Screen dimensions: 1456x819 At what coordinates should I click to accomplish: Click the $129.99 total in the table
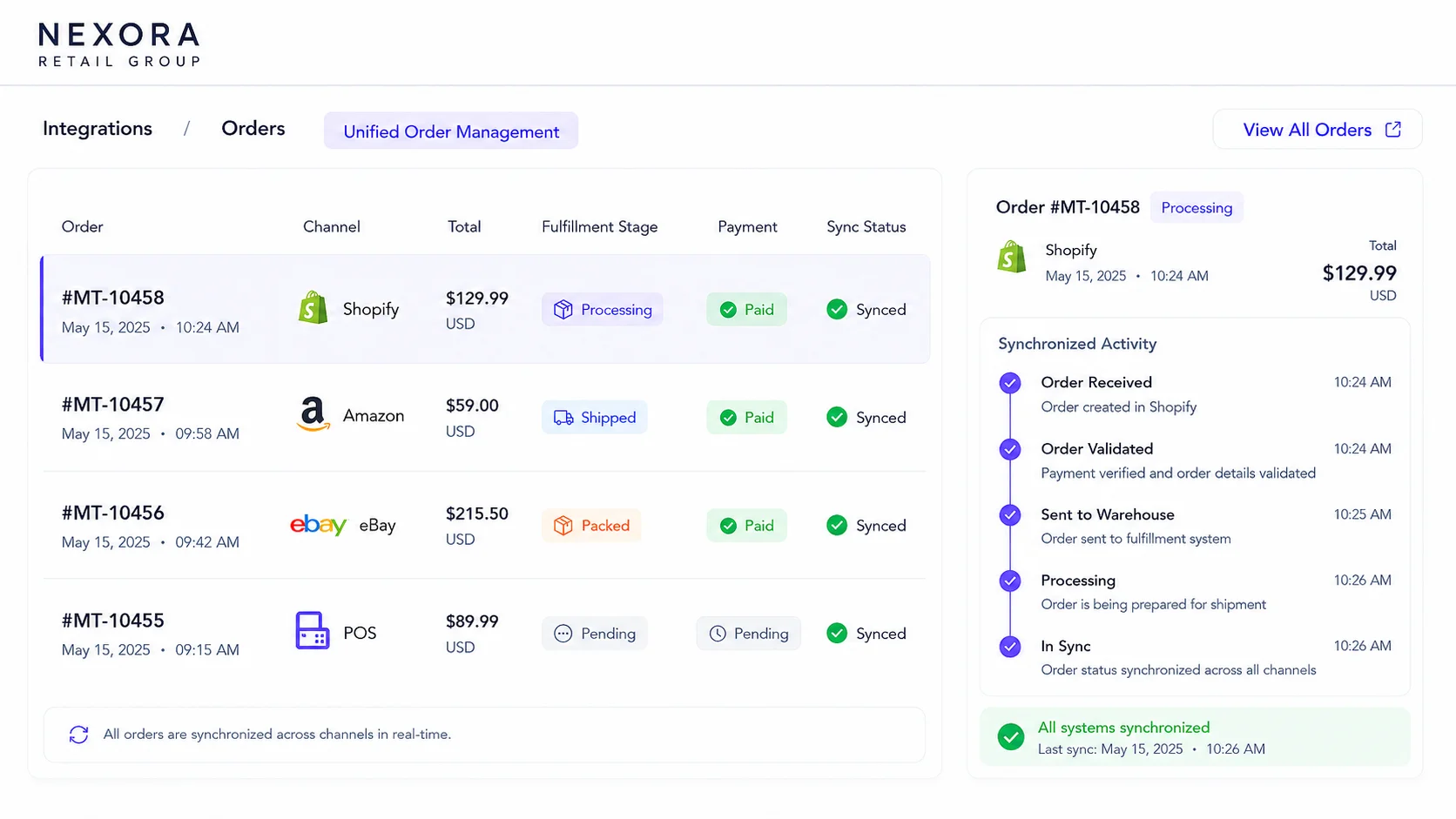pos(477,298)
